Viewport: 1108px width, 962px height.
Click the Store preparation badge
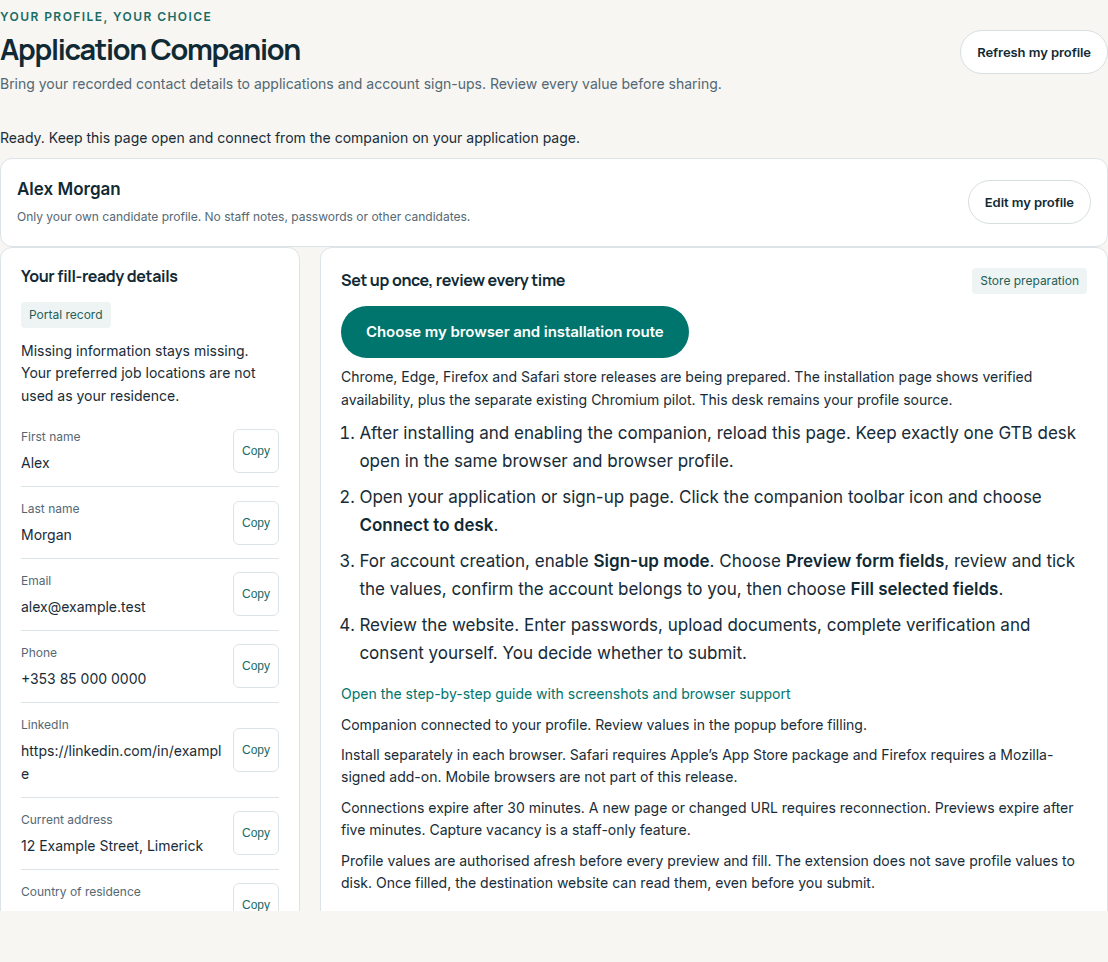pos(1029,281)
